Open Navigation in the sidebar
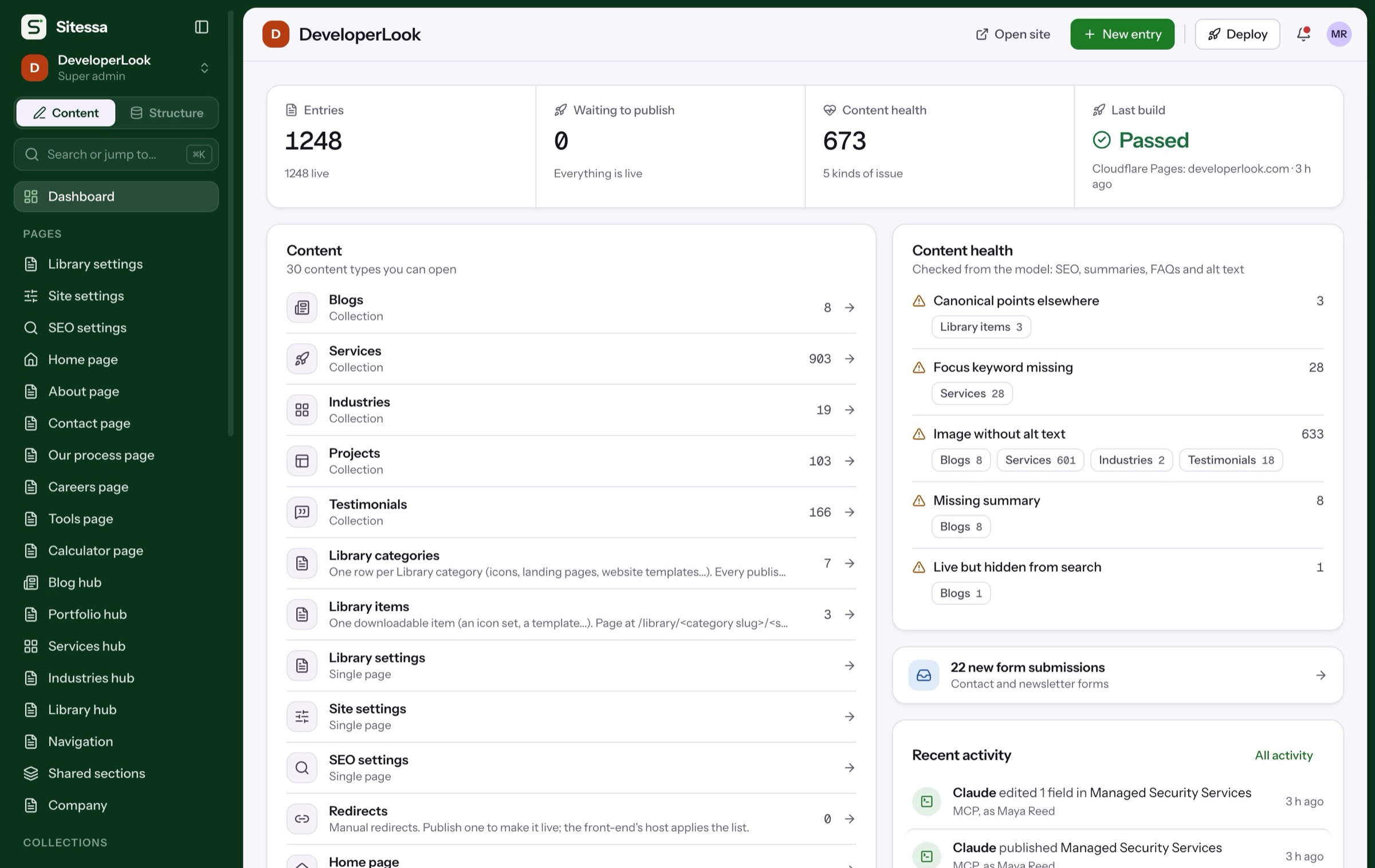Screen dimensions: 1375x868 [x=116, y=741]
